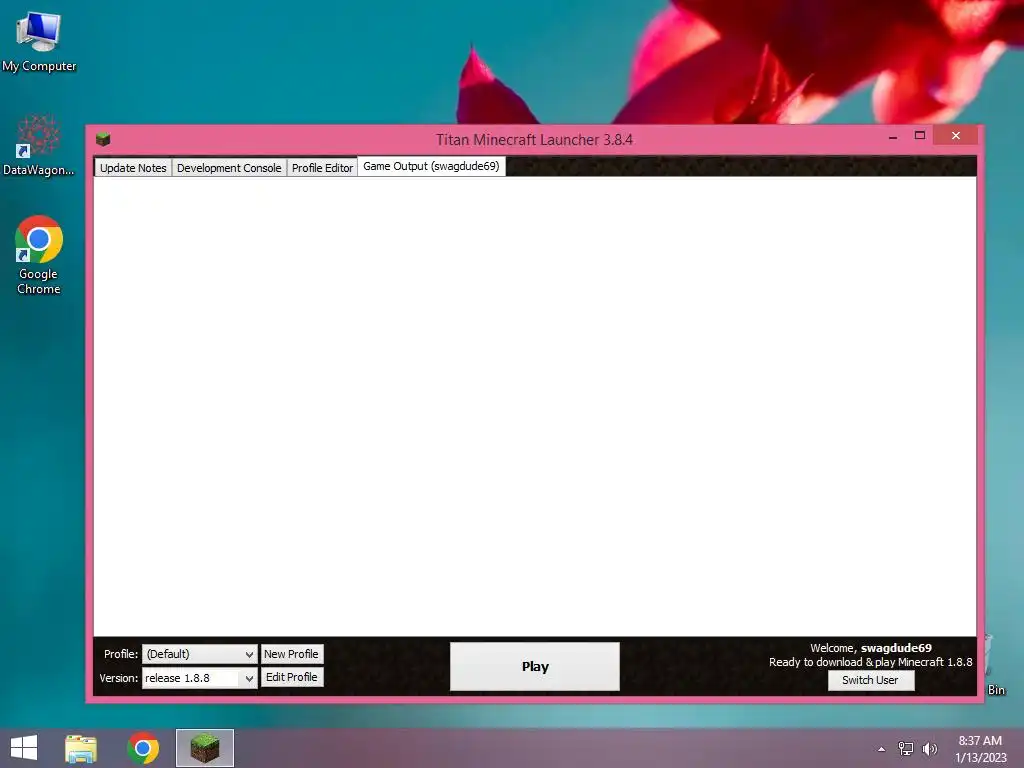Expand the Version dropdown showing release 1.8.8
The width and height of the screenshot is (1024, 768).
(x=200, y=678)
